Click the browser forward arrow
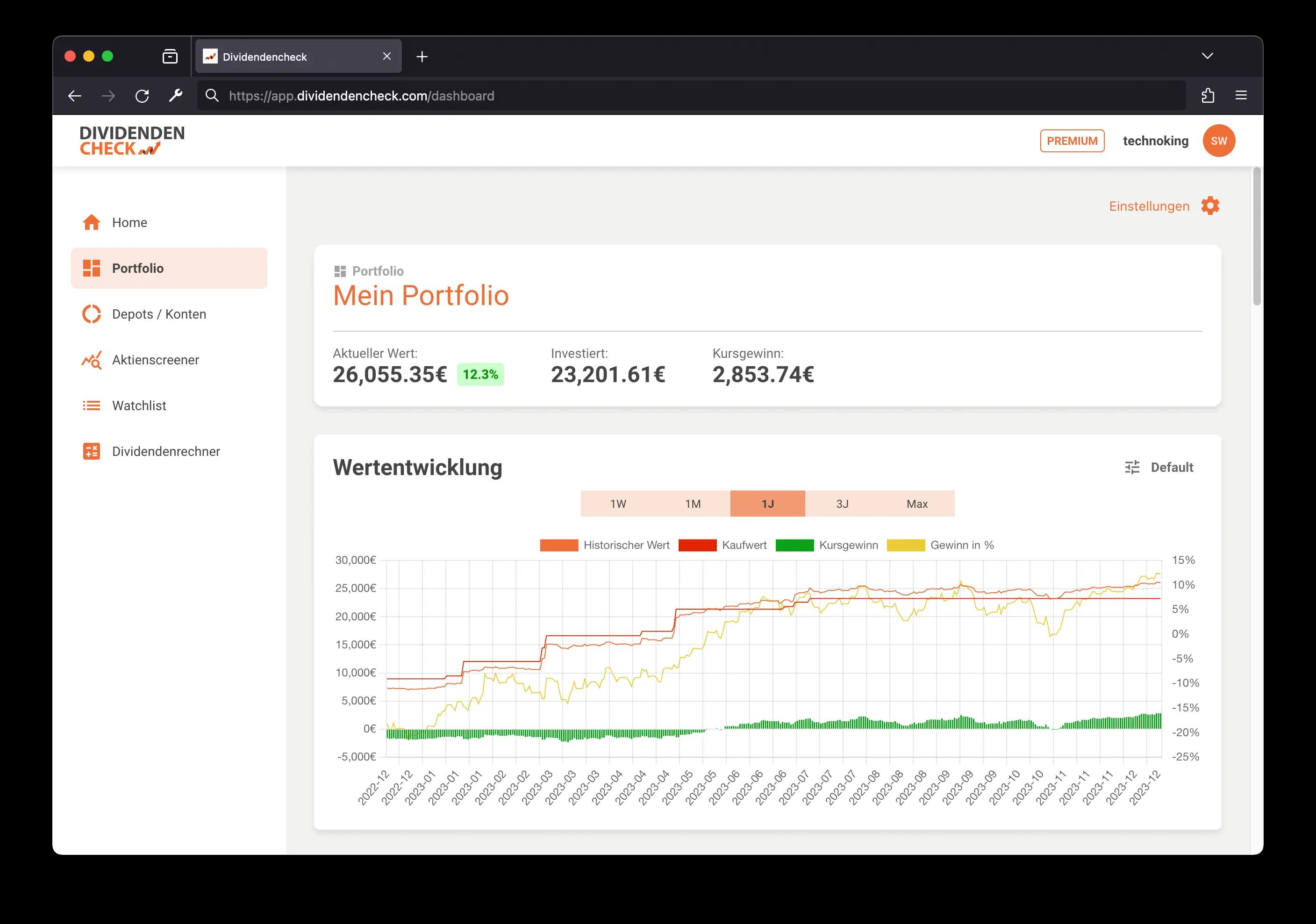 pos(108,96)
